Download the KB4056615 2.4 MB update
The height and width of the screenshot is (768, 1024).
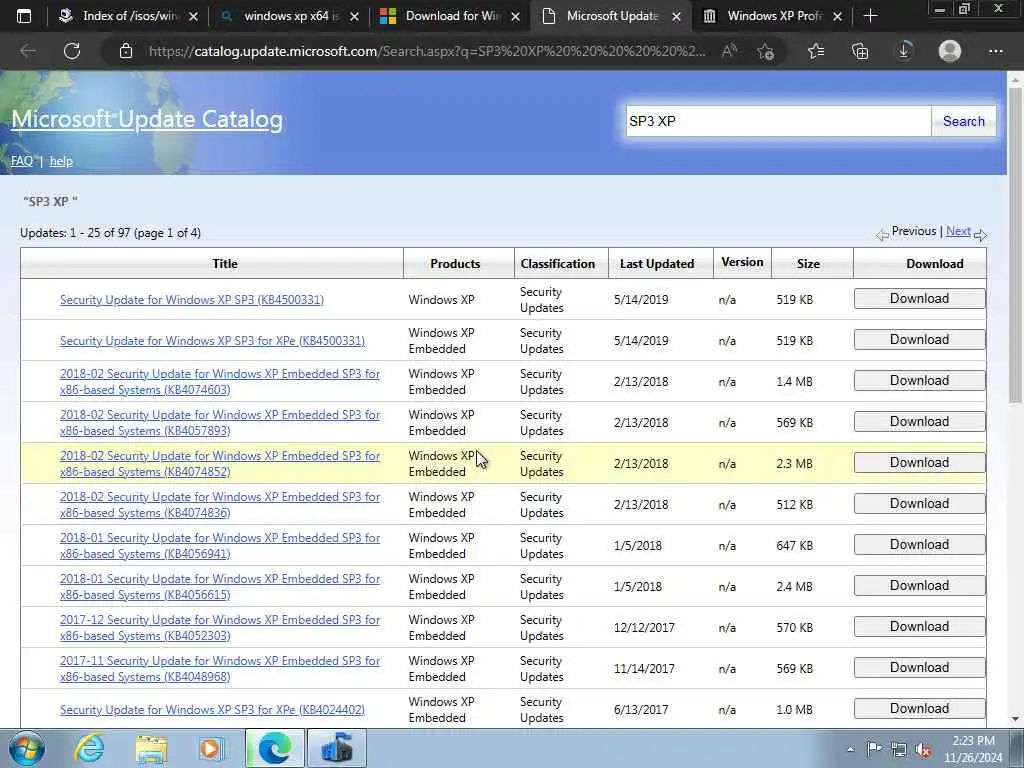click(920, 586)
